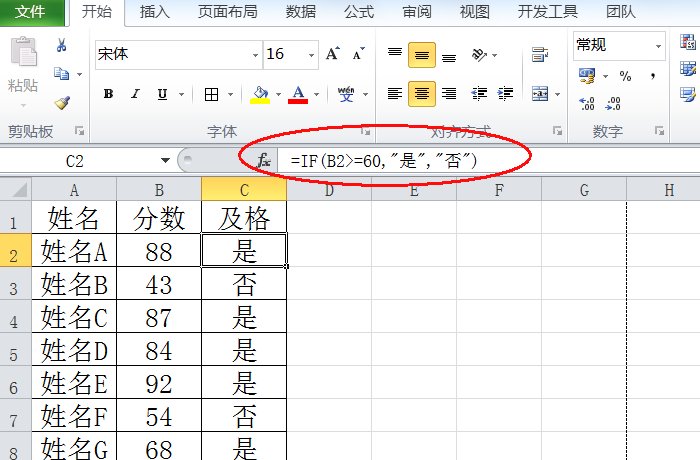Switch to 开发工具 tab
Viewport: 700px width, 460px height.
[x=548, y=12]
